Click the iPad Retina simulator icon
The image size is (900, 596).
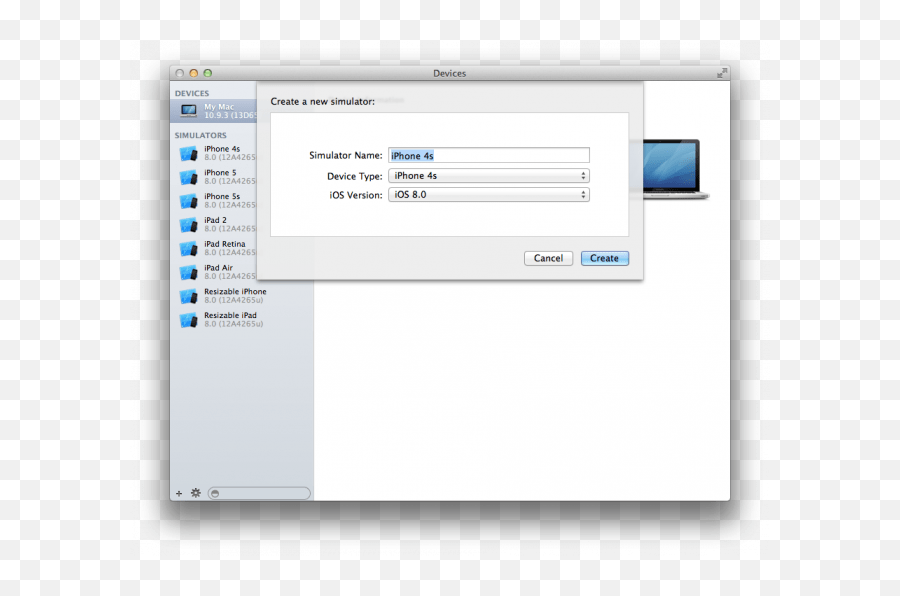pyautogui.click(x=189, y=247)
